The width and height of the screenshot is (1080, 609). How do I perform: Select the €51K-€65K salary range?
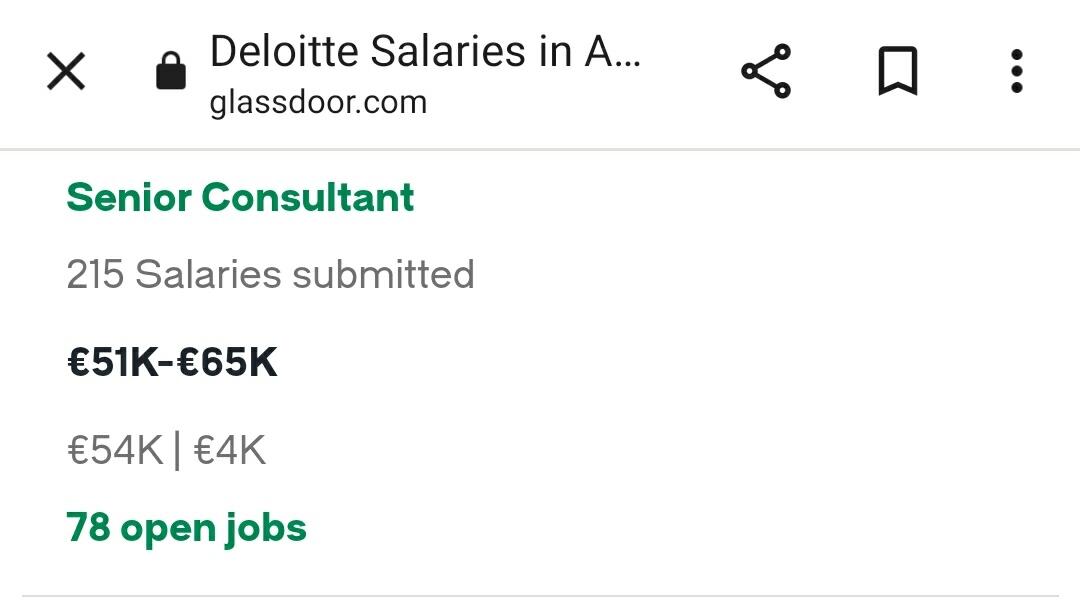pos(172,362)
